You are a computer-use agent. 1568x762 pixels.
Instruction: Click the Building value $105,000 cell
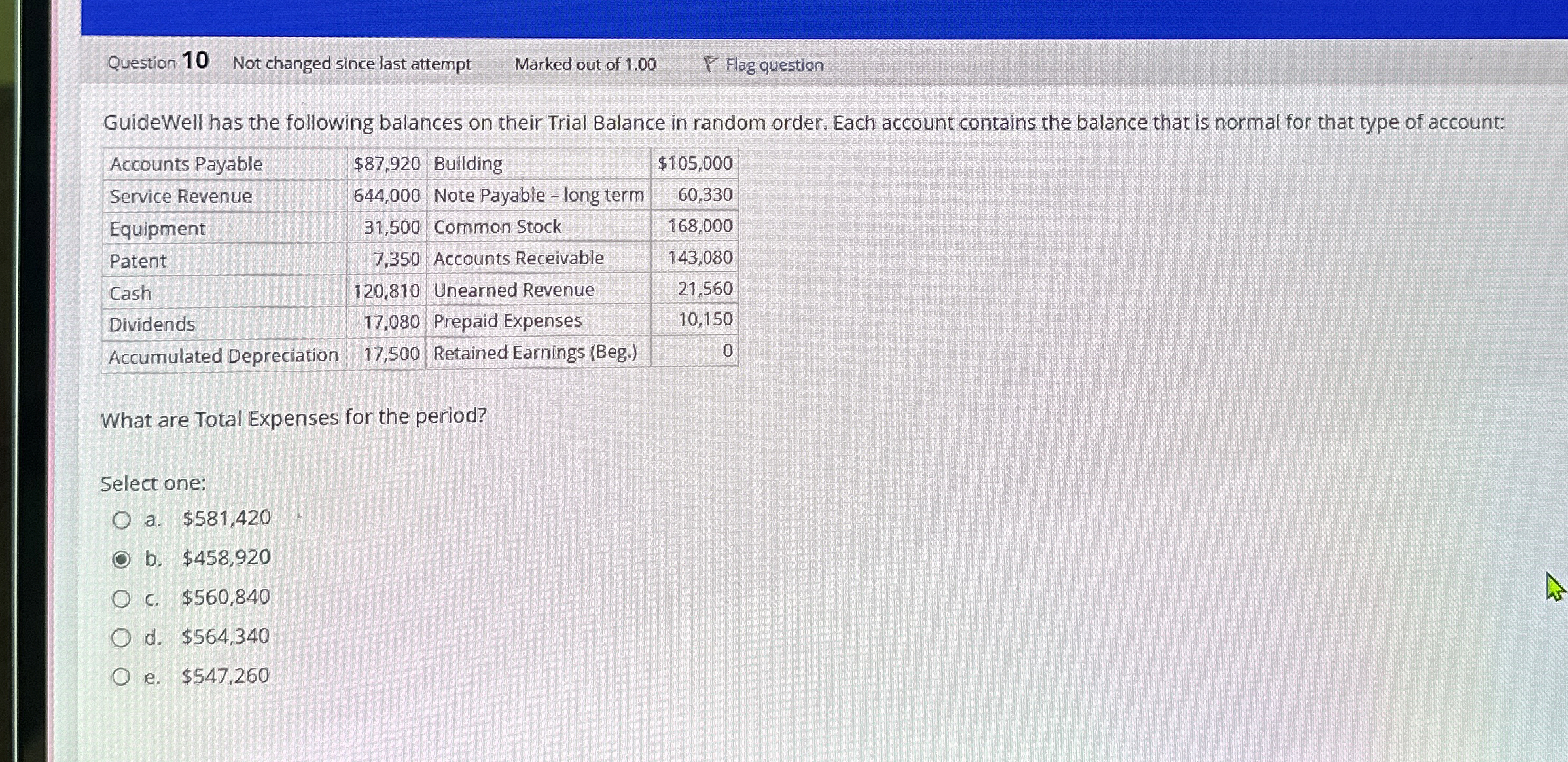point(694,163)
